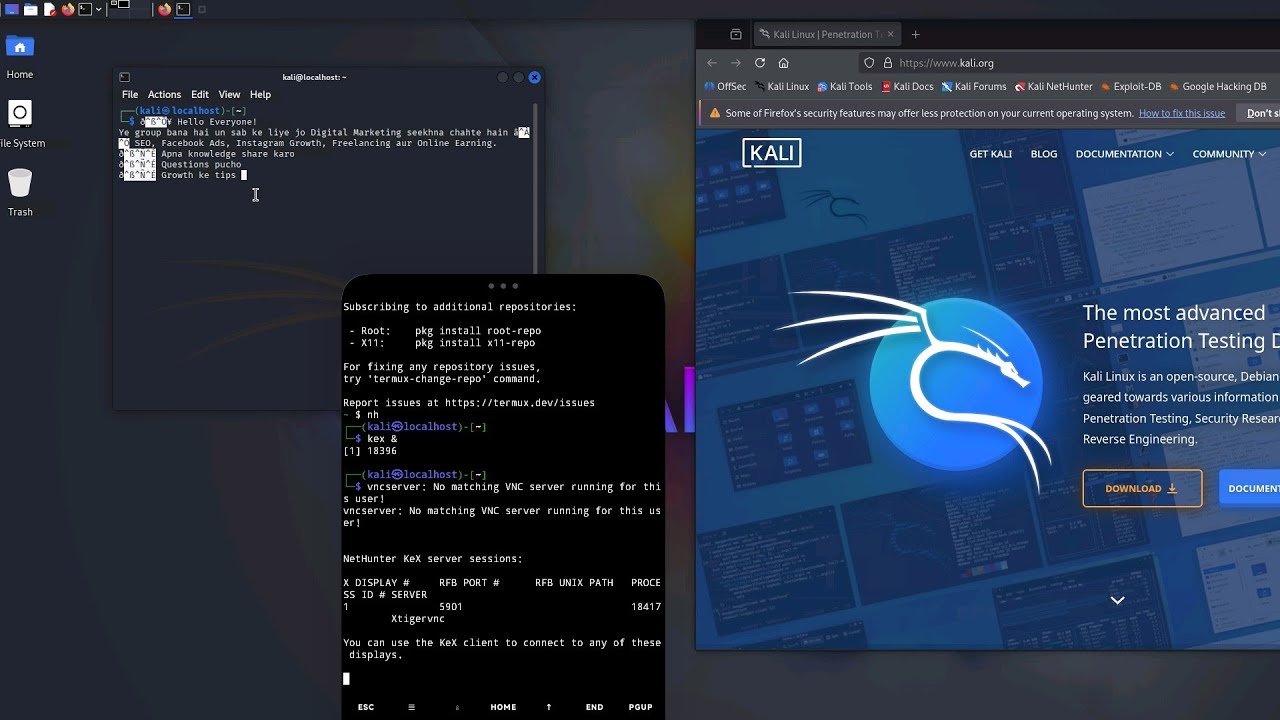Screen dimensions: 1280x720
Task: Open the Kali Forums bookmark
Action: (974, 86)
